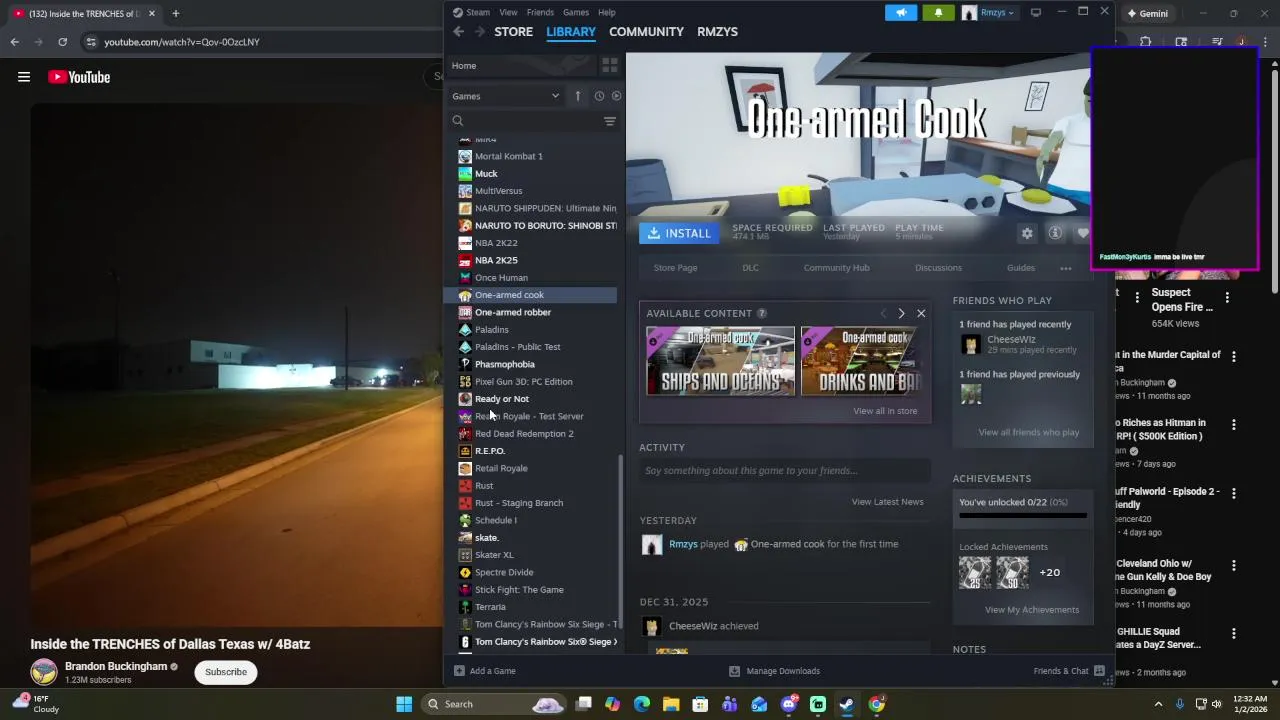Open the library collections grid view icon
Screen dimensions: 1280x720
pyautogui.click(x=609, y=66)
